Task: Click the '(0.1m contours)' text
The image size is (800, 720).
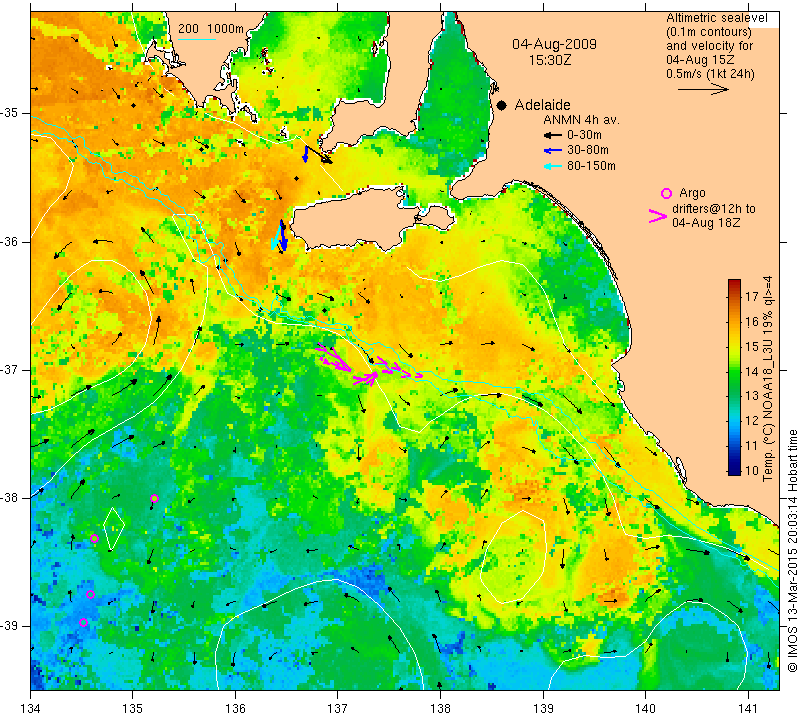Action: click(709, 32)
